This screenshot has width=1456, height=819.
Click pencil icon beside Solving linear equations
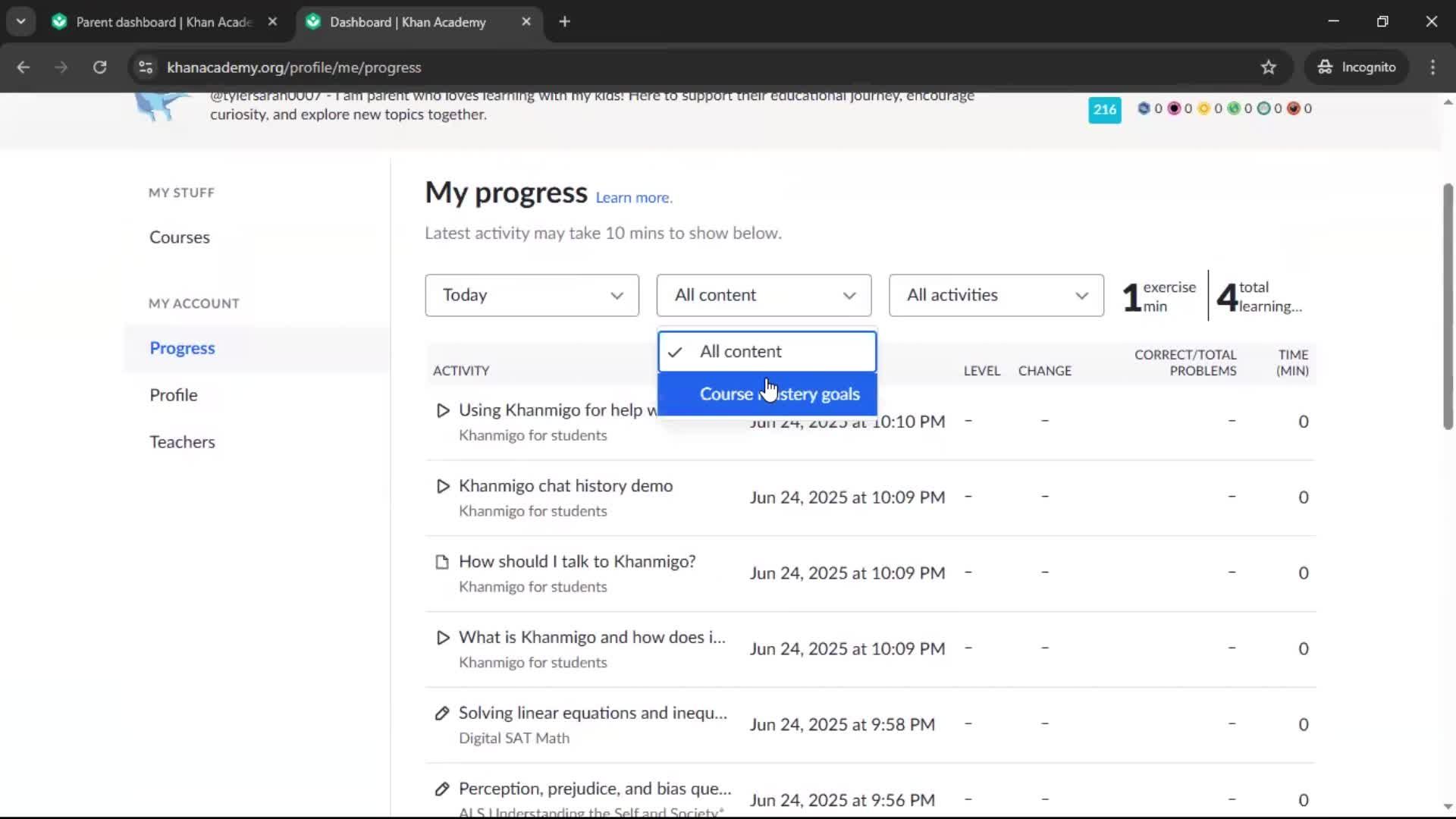(442, 714)
